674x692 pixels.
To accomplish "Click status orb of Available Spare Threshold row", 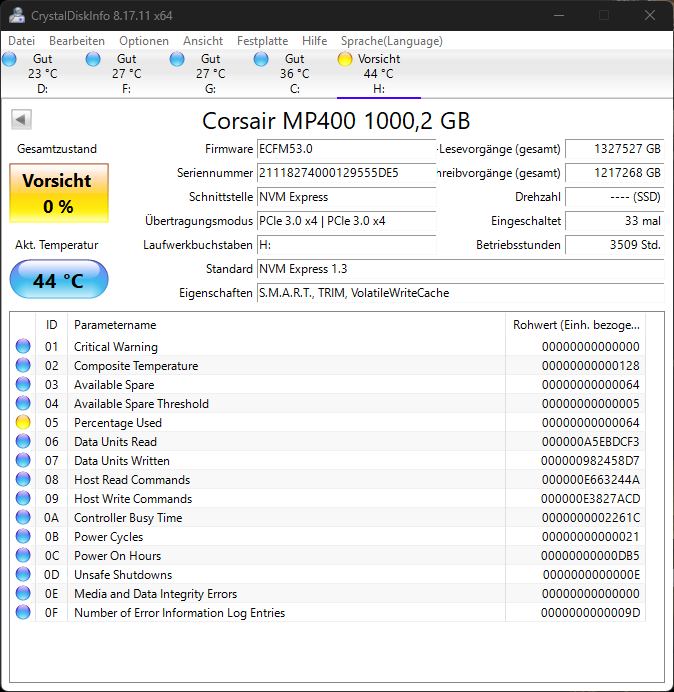I will pyautogui.click(x=23, y=403).
